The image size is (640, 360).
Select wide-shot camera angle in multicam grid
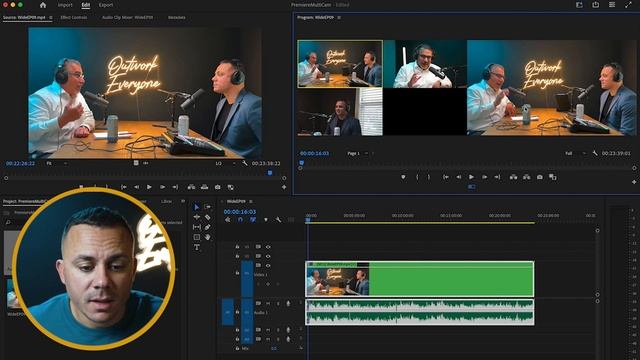[x=340, y=64]
